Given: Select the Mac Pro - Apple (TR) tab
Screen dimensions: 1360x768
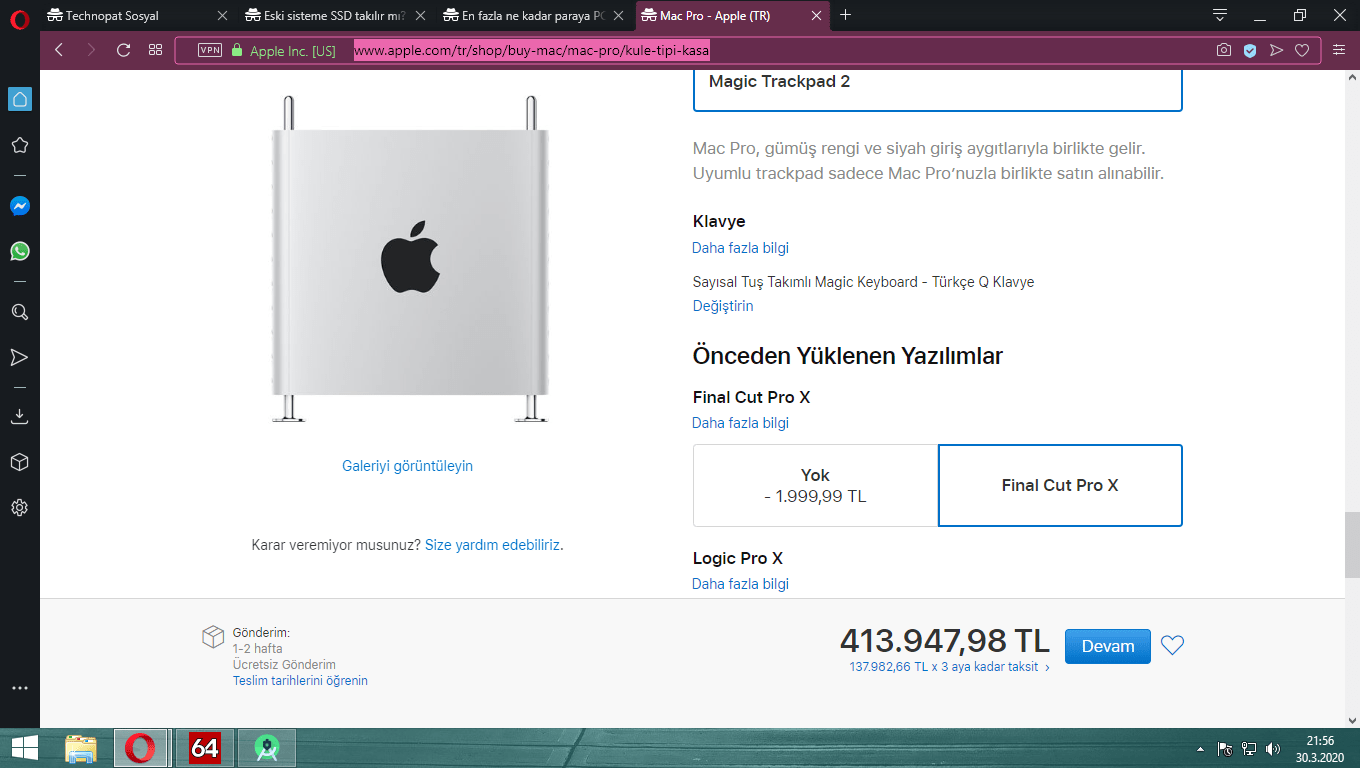Looking at the screenshot, I should (x=733, y=16).
